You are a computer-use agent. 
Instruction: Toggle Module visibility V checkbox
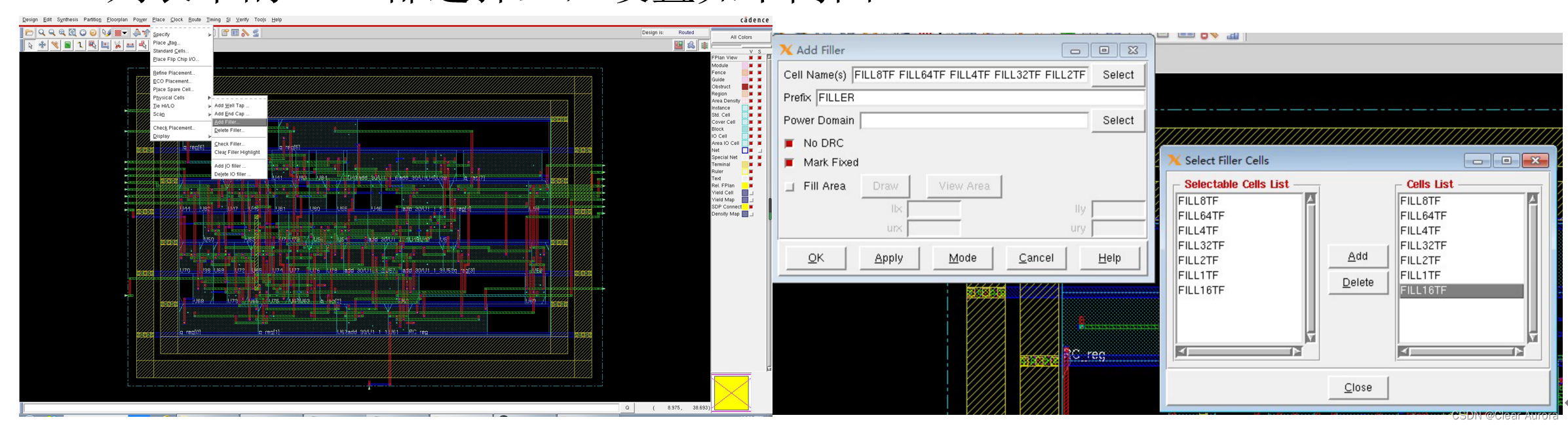pos(751,66)
